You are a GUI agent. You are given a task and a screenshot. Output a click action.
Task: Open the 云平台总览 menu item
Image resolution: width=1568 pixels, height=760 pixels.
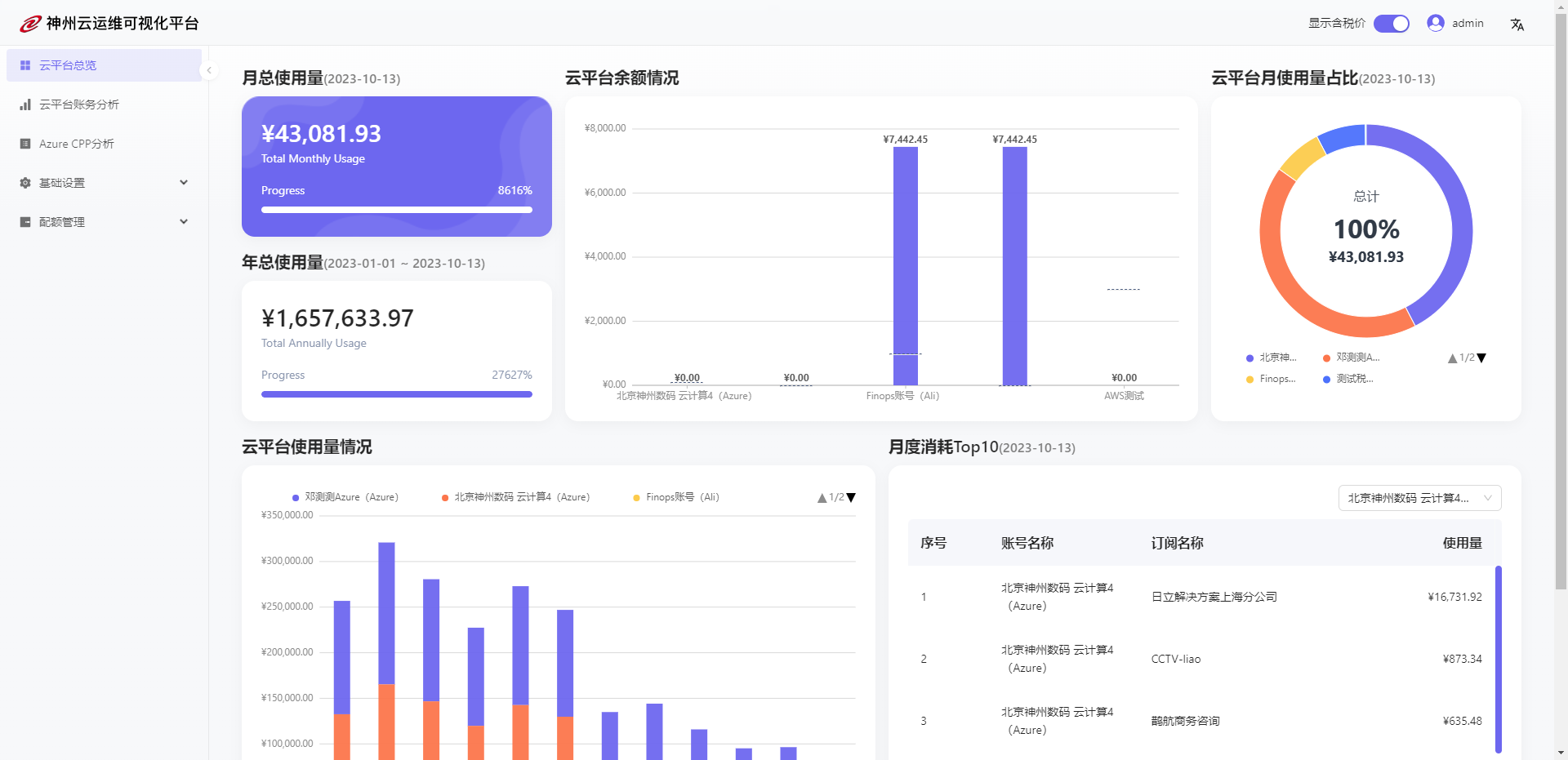104,65
